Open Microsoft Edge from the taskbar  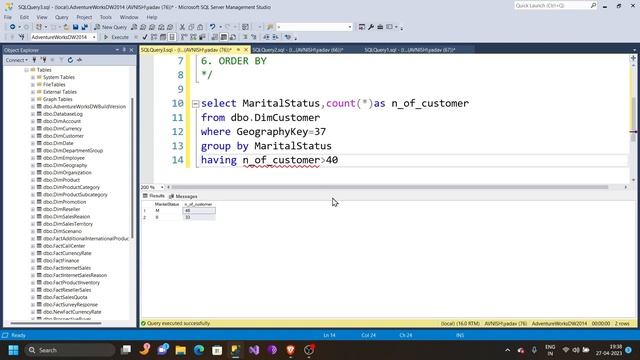(x=199, y=350)
